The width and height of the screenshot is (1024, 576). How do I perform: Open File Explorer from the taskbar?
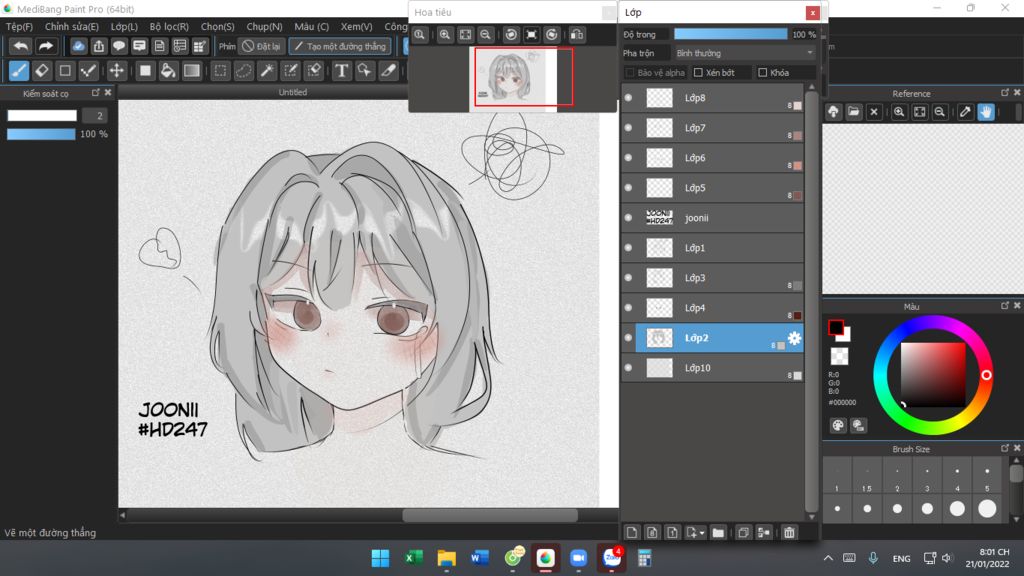point(447,558)
